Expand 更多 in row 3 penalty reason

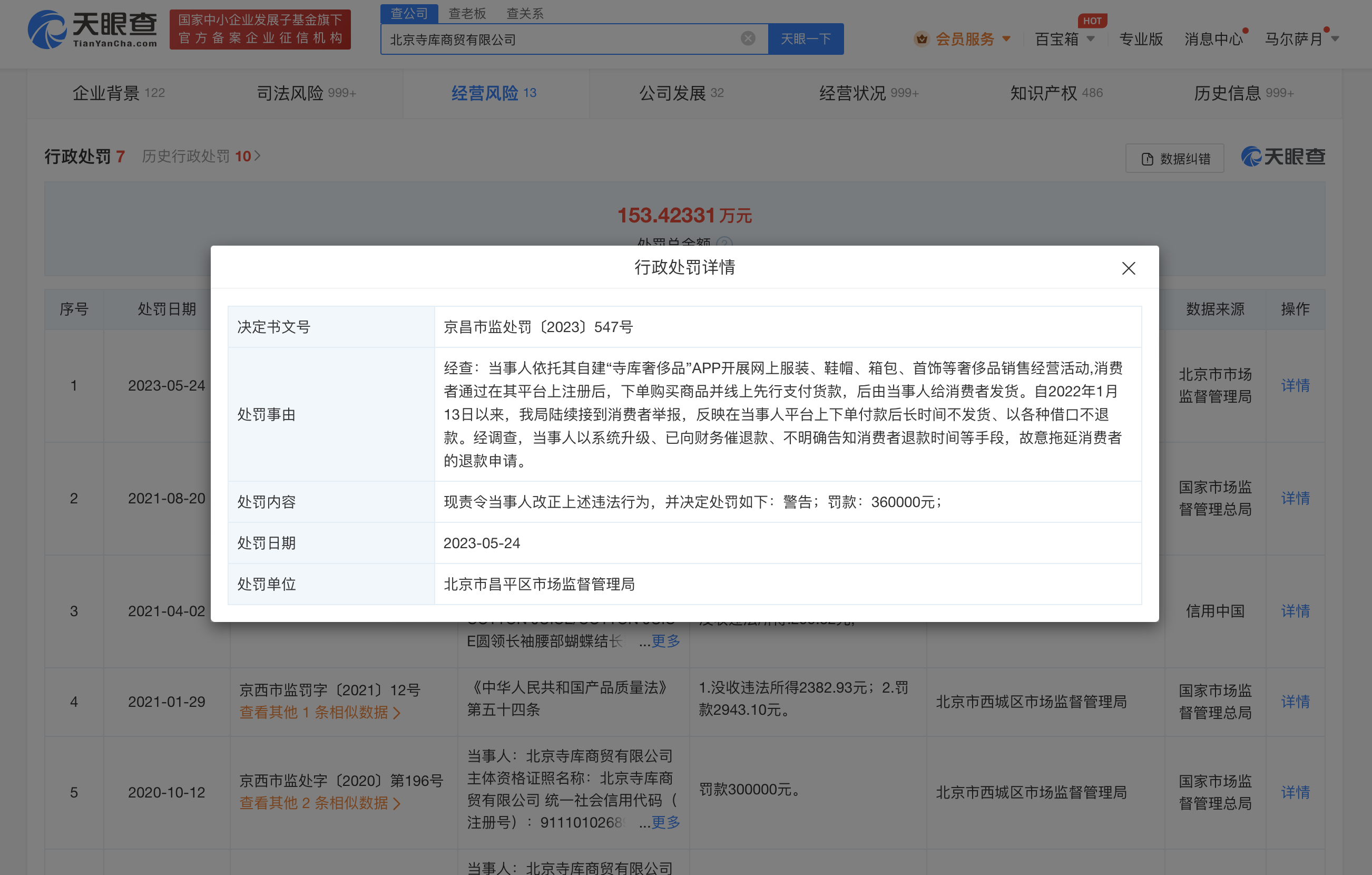pyautogui.click(x=665, y=641)
